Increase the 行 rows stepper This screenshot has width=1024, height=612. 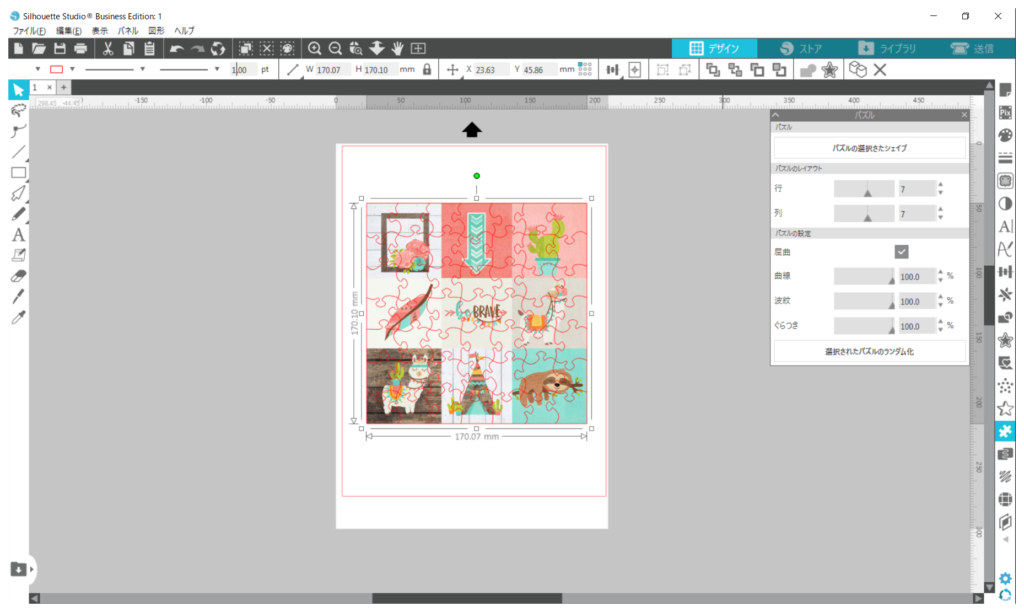click(940, 185)
